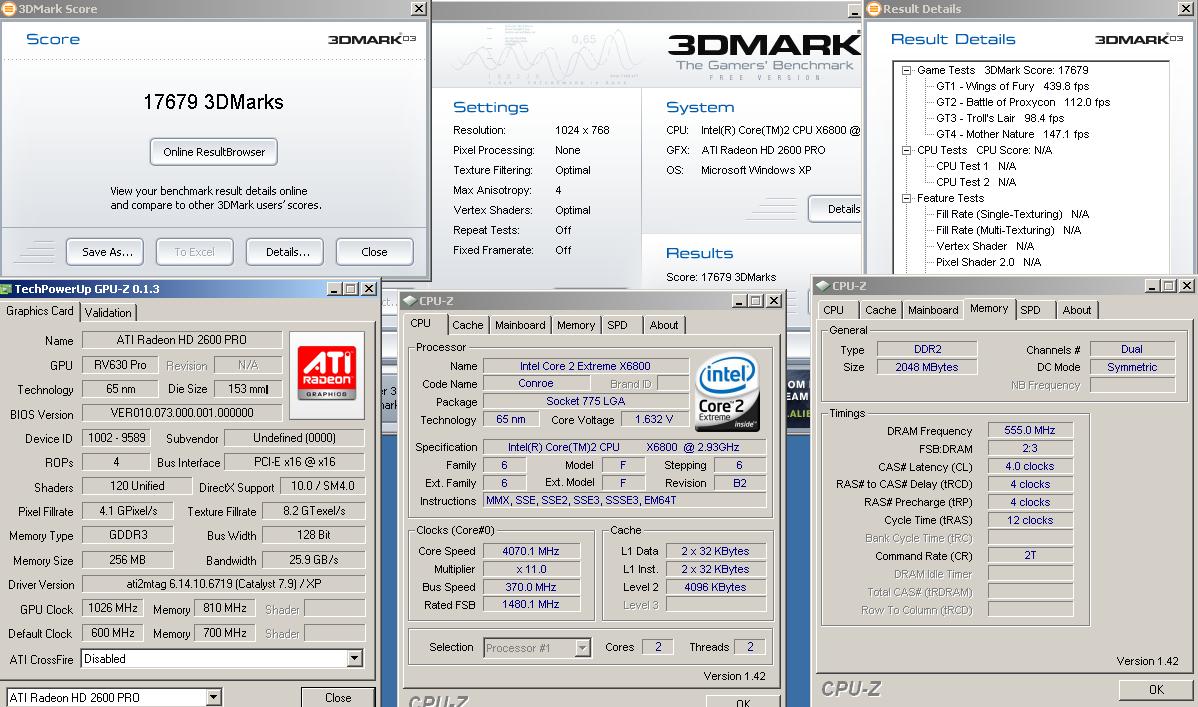Select the Fill Rate (Multi-Texturing) row

1009,231
